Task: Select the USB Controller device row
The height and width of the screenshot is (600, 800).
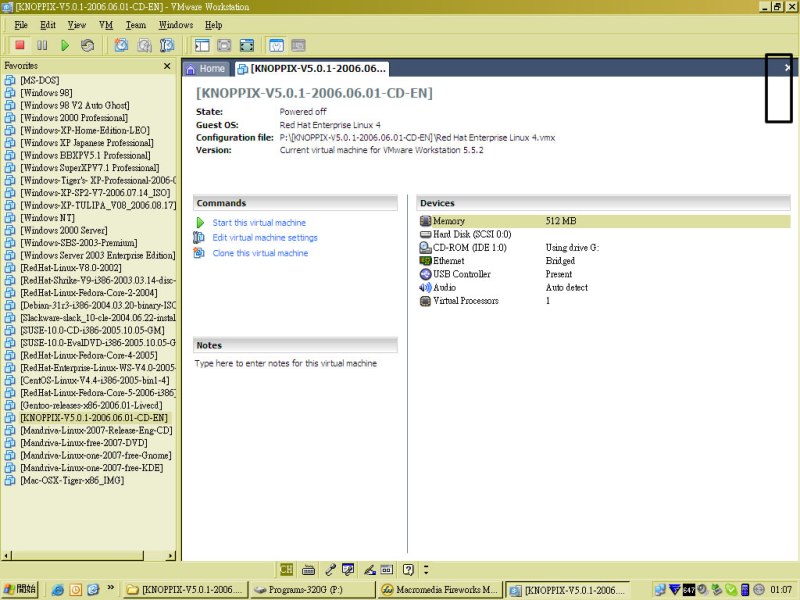Action: pos(604,274)
